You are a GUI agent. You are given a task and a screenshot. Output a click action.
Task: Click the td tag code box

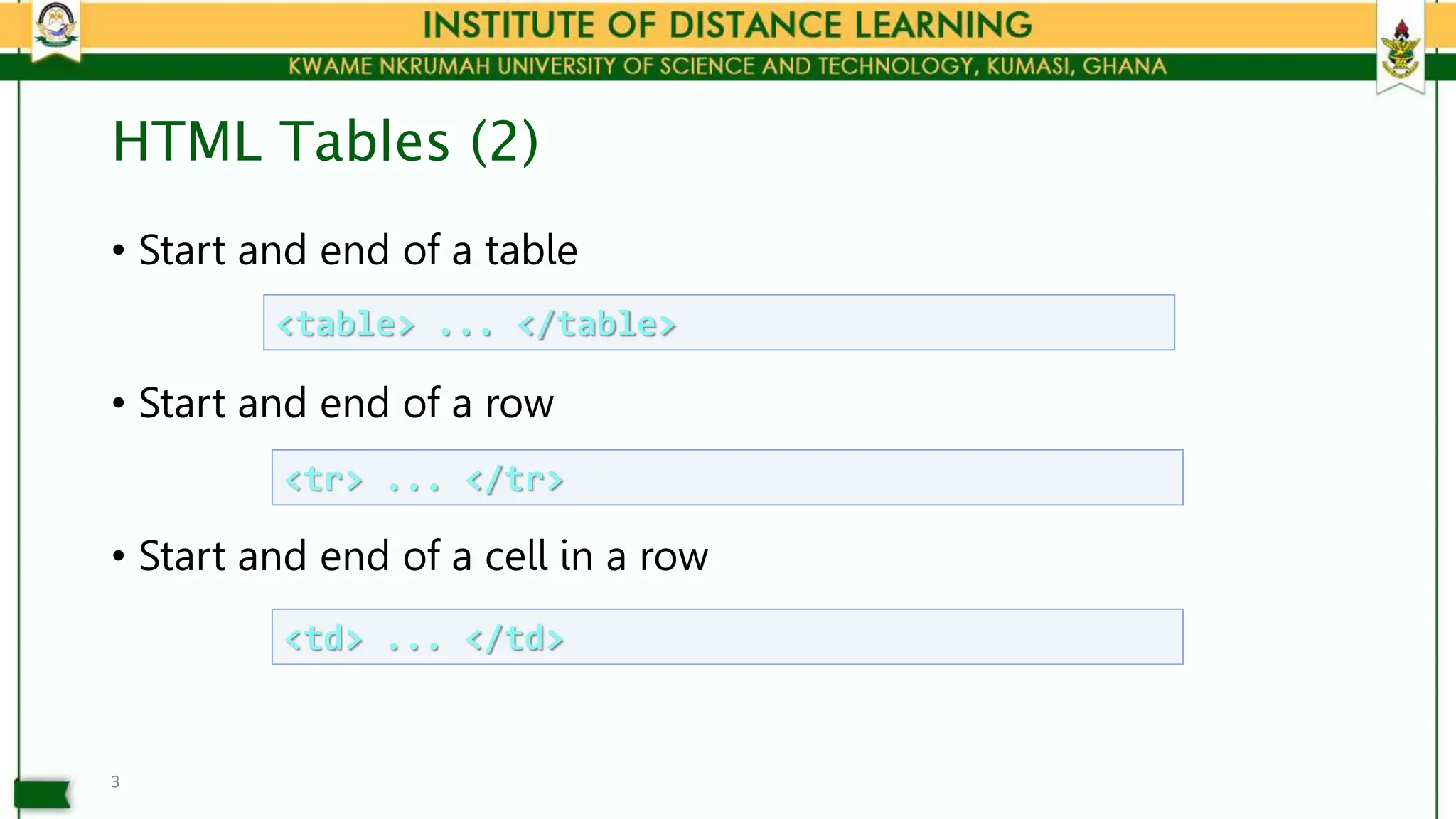(x=727, y=637)
